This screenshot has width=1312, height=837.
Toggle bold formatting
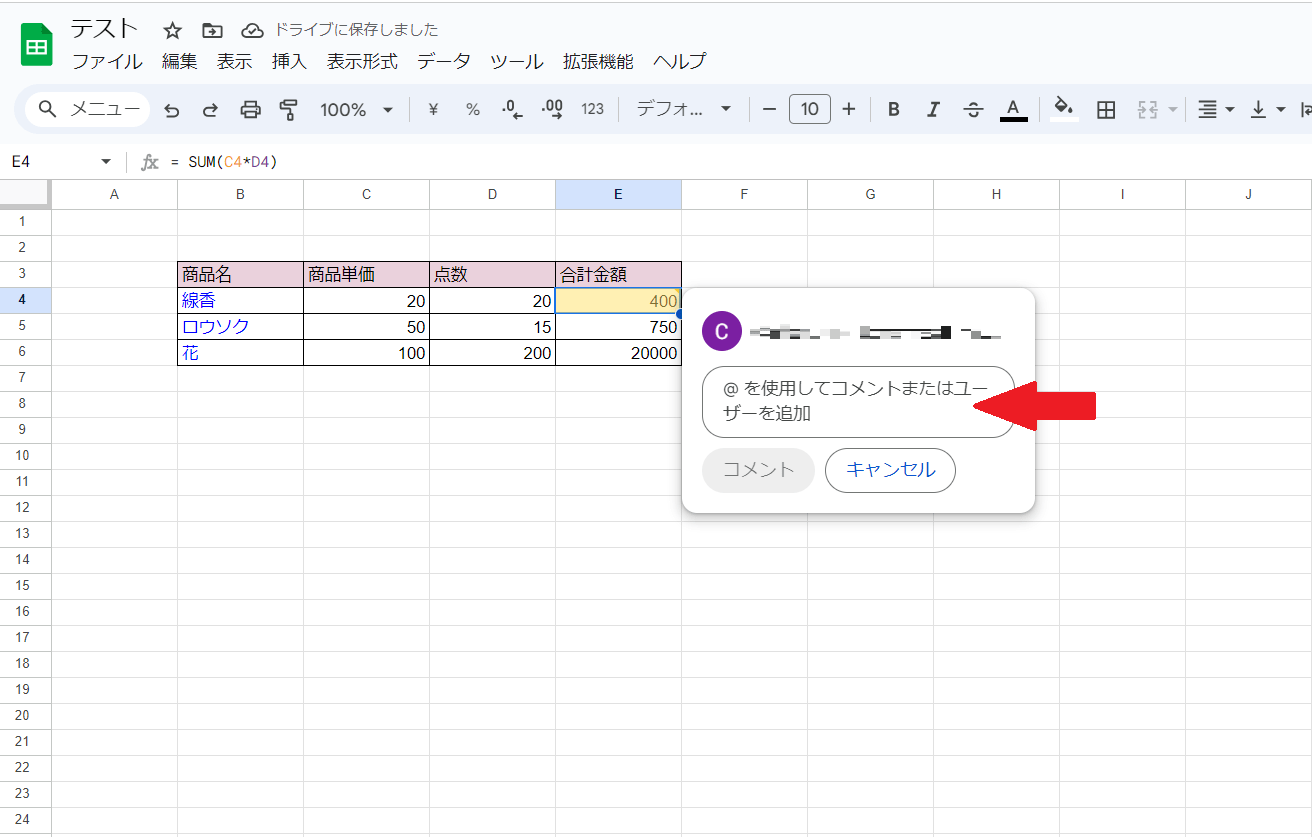(894, 110)
